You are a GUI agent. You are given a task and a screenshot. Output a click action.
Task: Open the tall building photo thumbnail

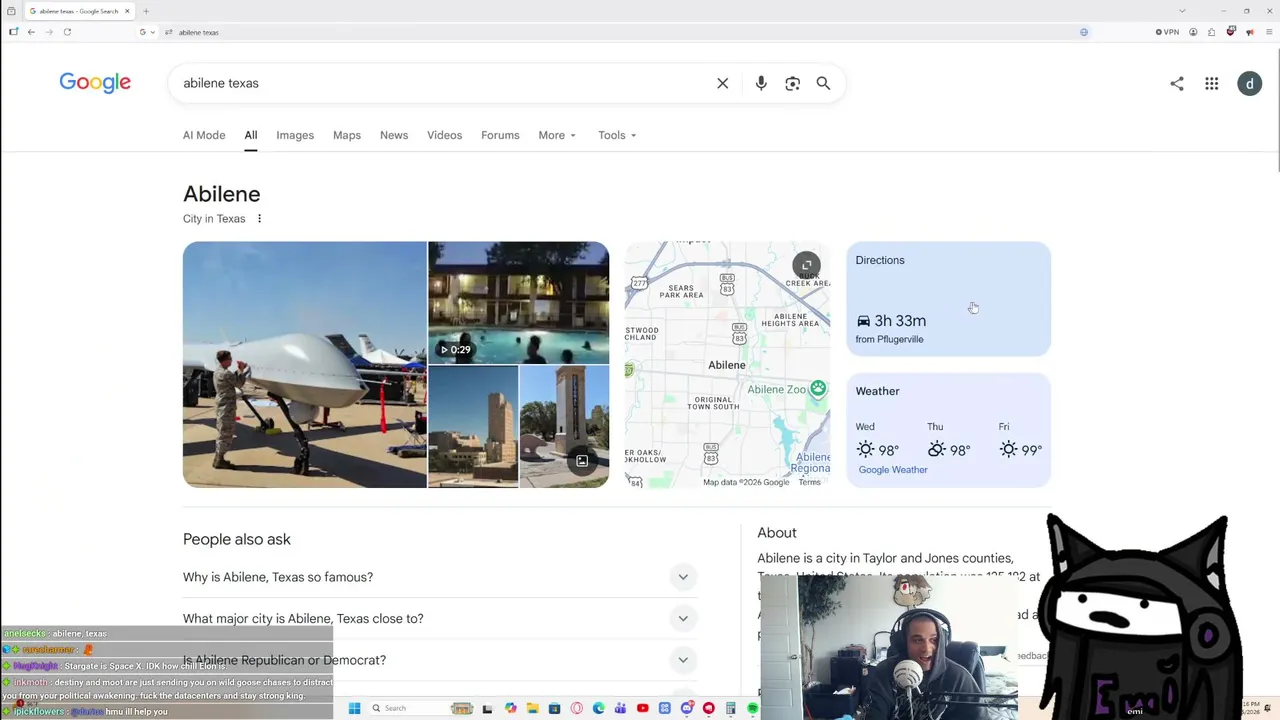pos(474,427)
